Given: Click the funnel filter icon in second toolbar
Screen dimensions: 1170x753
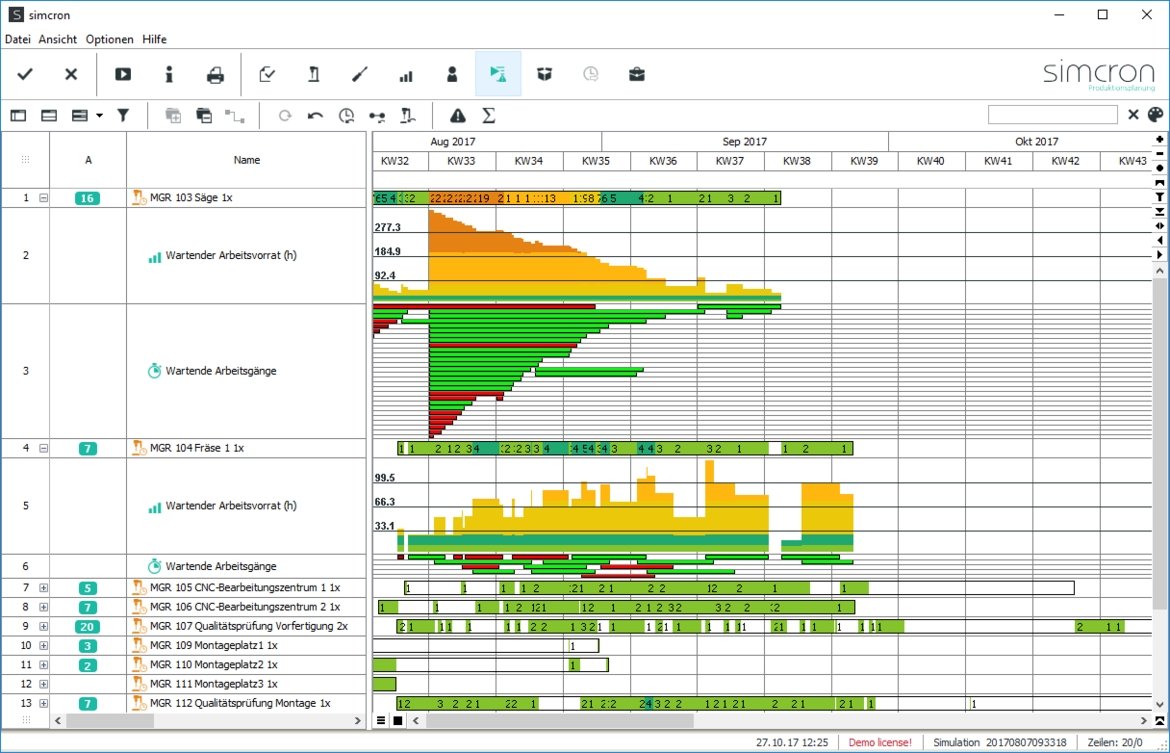Looking at the screenshot, I should tap(123, 115).
